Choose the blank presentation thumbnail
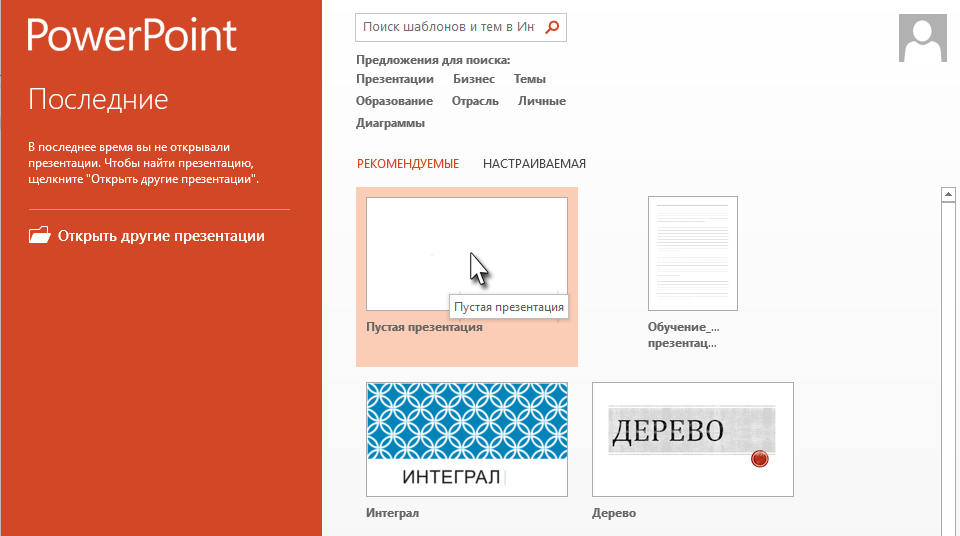The height and width of the screenshot is (536, 960). pos(467,254)
